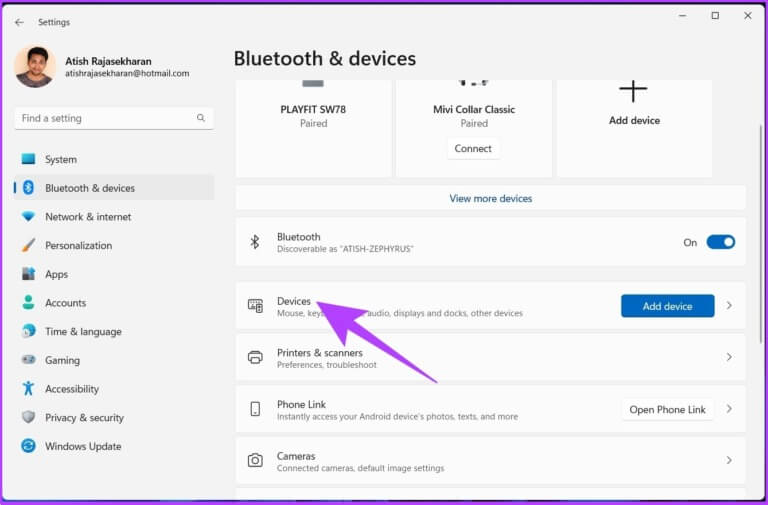Select Bluetooth & devices in sidebar
Viewport: 768px width, 505px height.
click(114, 188)
